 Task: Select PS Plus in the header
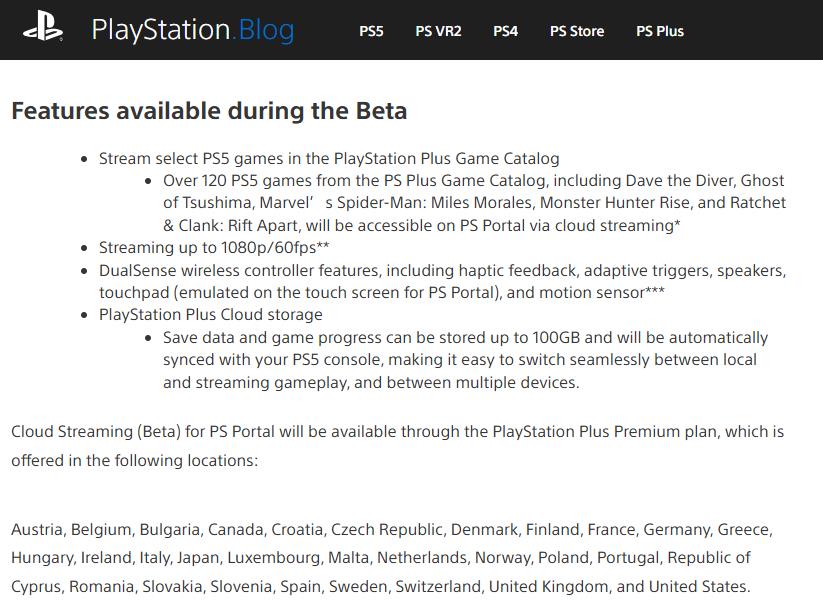pos(660,31)
